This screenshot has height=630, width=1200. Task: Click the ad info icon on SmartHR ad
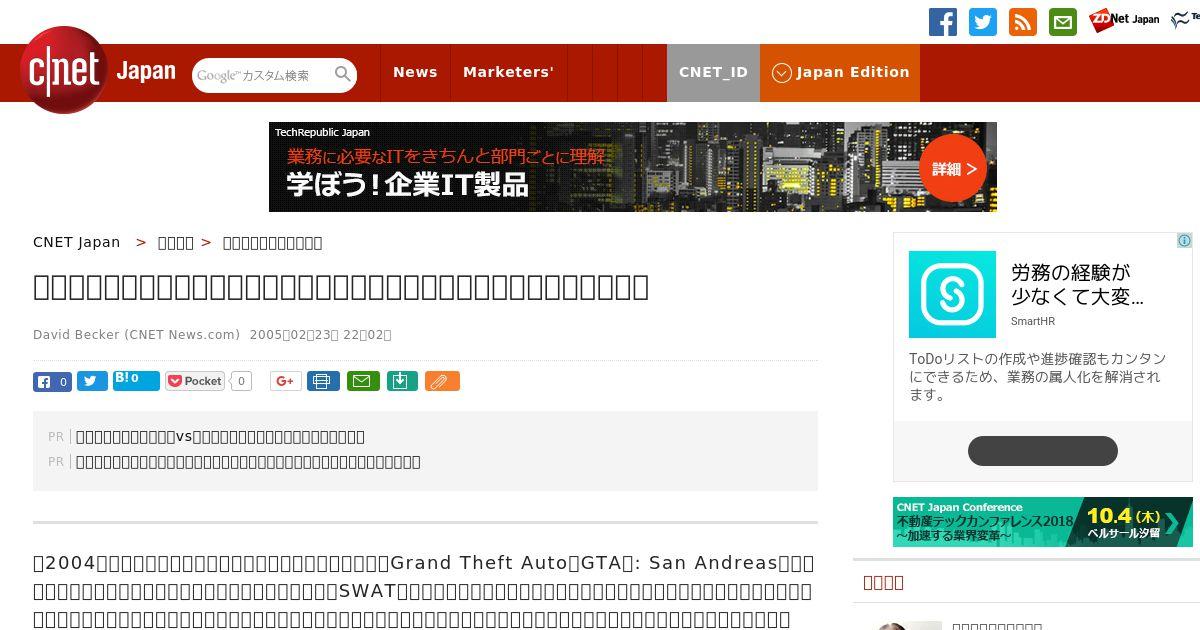(x=1184, y=241)
